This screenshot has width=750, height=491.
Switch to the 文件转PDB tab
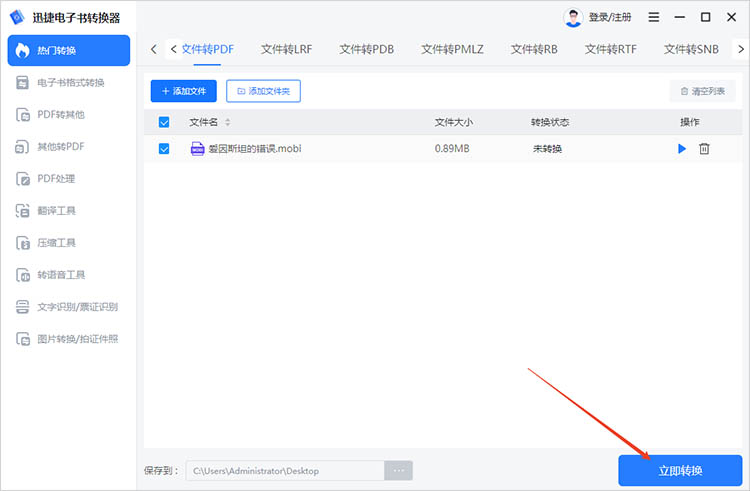(366, 49)
